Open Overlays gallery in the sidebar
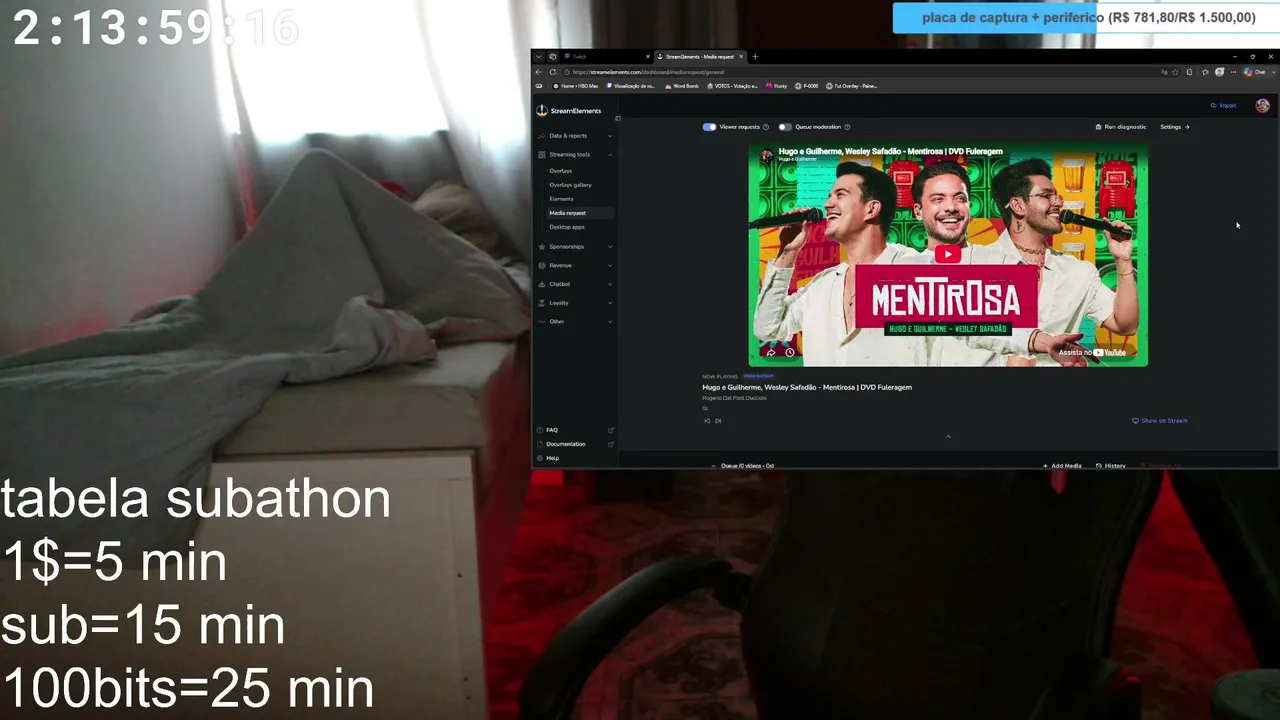This screenshot has width=1280, height=720. [x=570, y=185]
